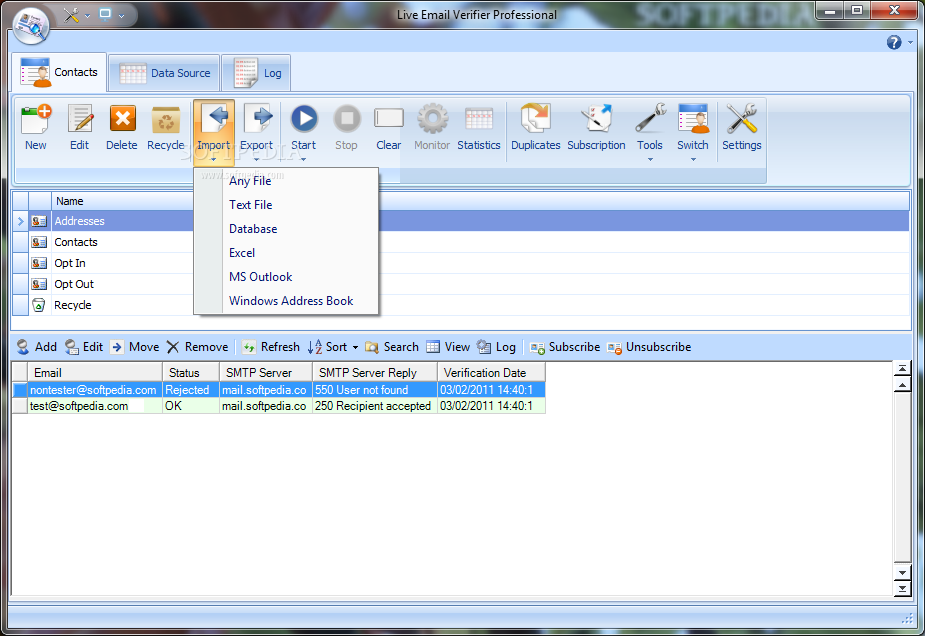Click the Import icon in ribbon
This screenshot has height=636, width=925.
click(x=214, y=119)
